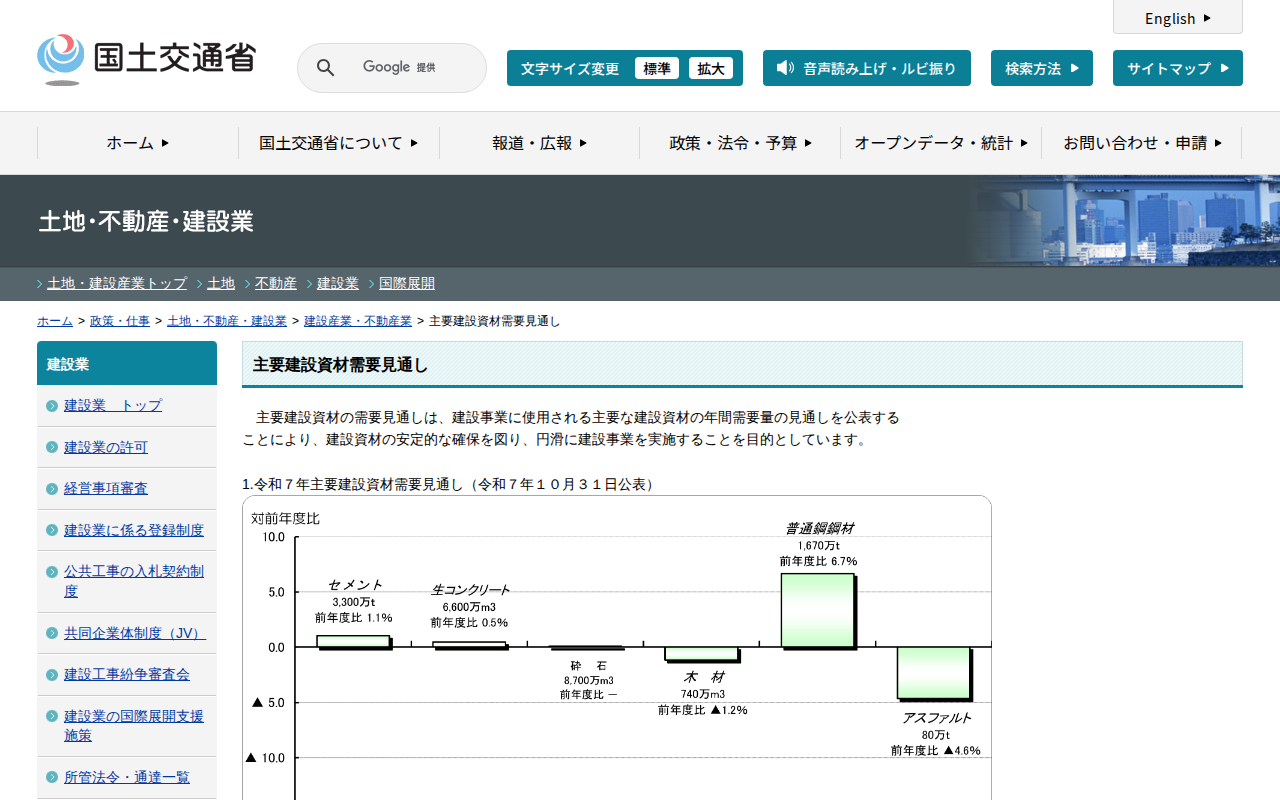1280x800 pixels.
Task: Click the bullet icon beside 建設工事紛争審査会
Action: pyautogui.click(x=52, y=674)
